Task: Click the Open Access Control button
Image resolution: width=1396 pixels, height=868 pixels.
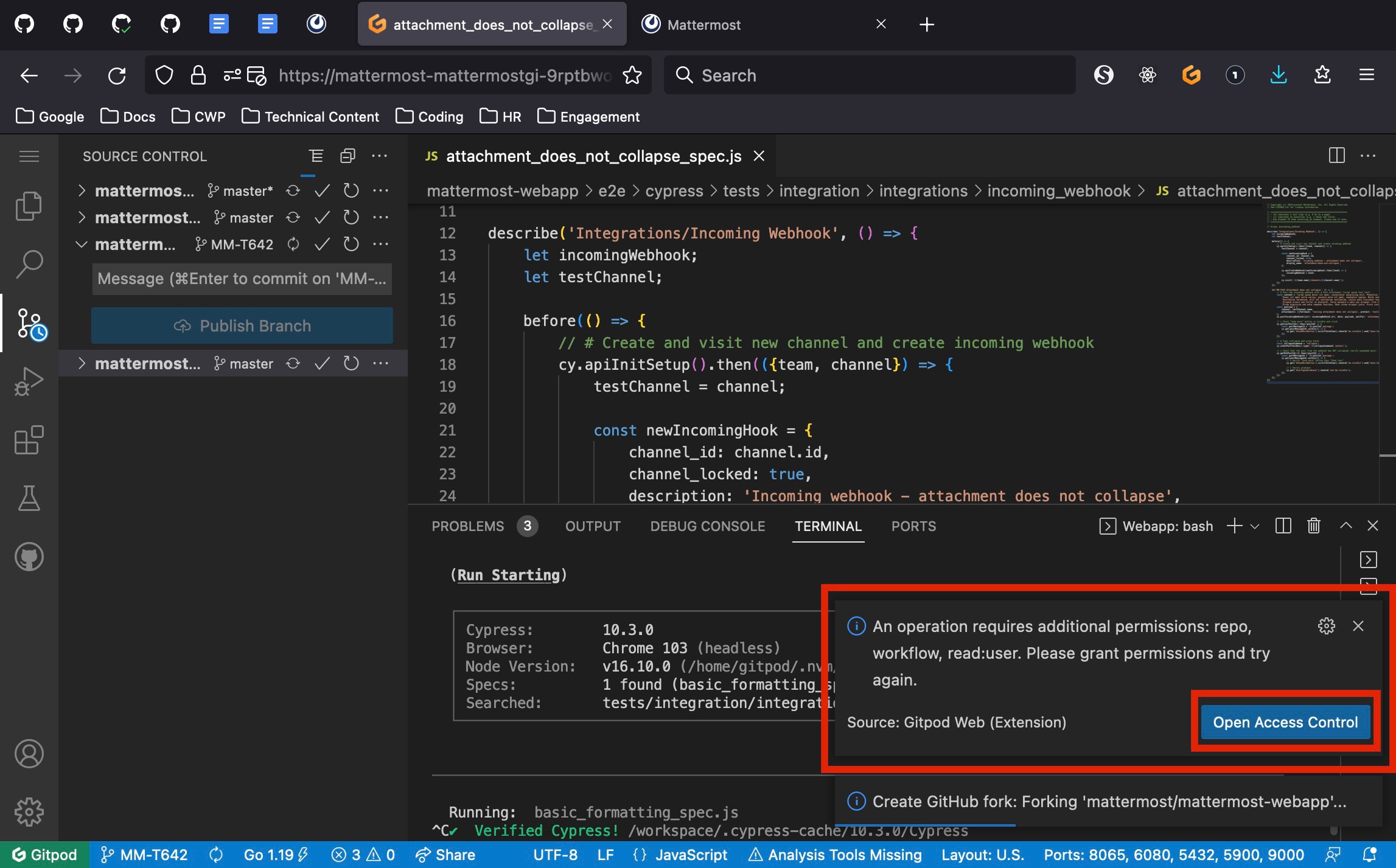Action: tap(1285, 722)
